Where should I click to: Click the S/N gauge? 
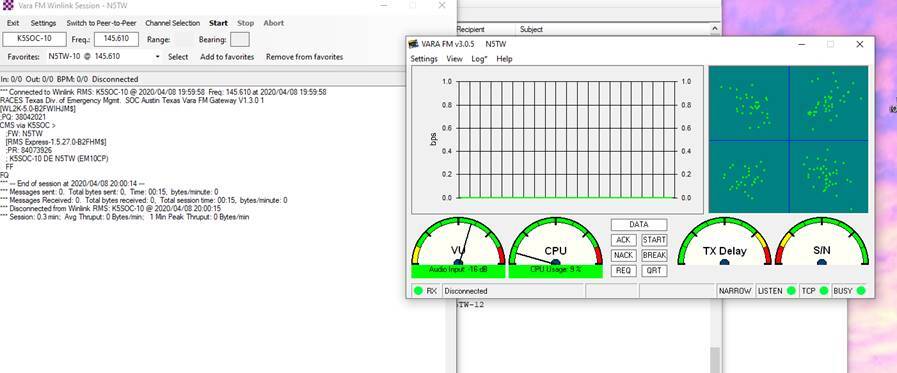[822, 241]
